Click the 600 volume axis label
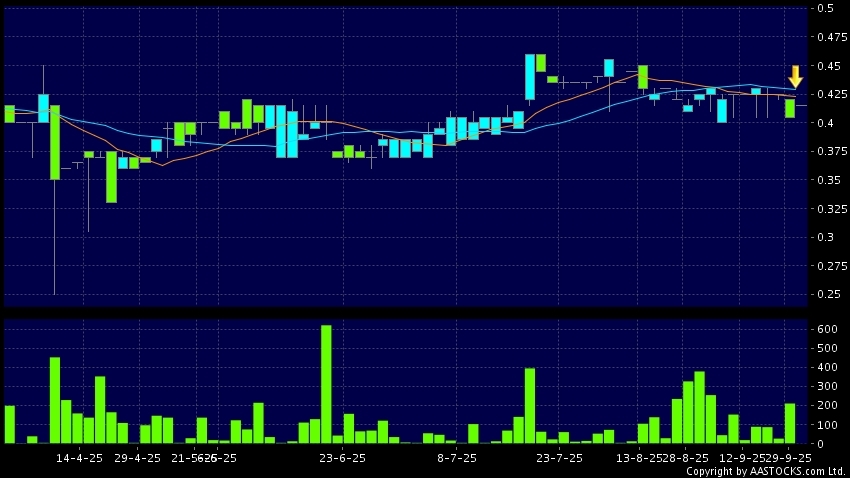850x478 pixels. [x=828, y=329]
